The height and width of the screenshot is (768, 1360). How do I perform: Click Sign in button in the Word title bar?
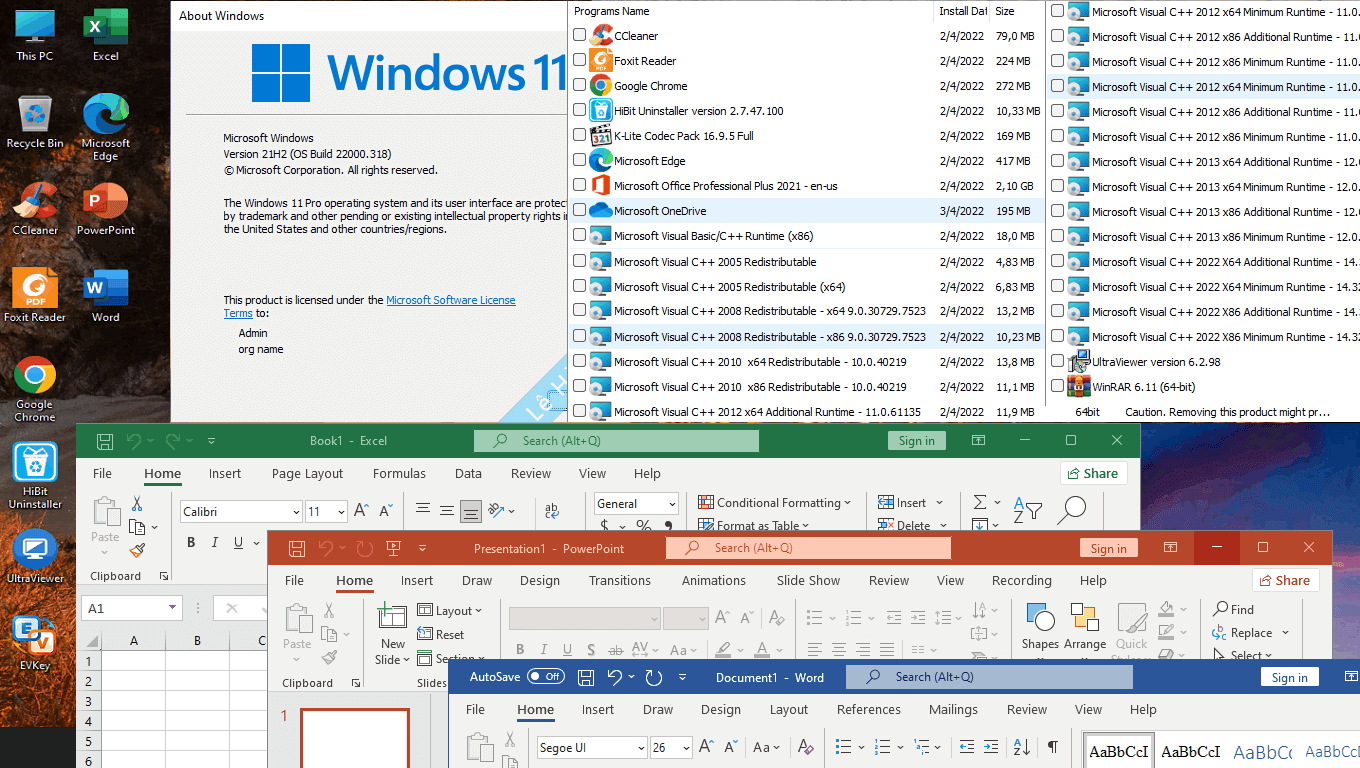point(1289,677)
